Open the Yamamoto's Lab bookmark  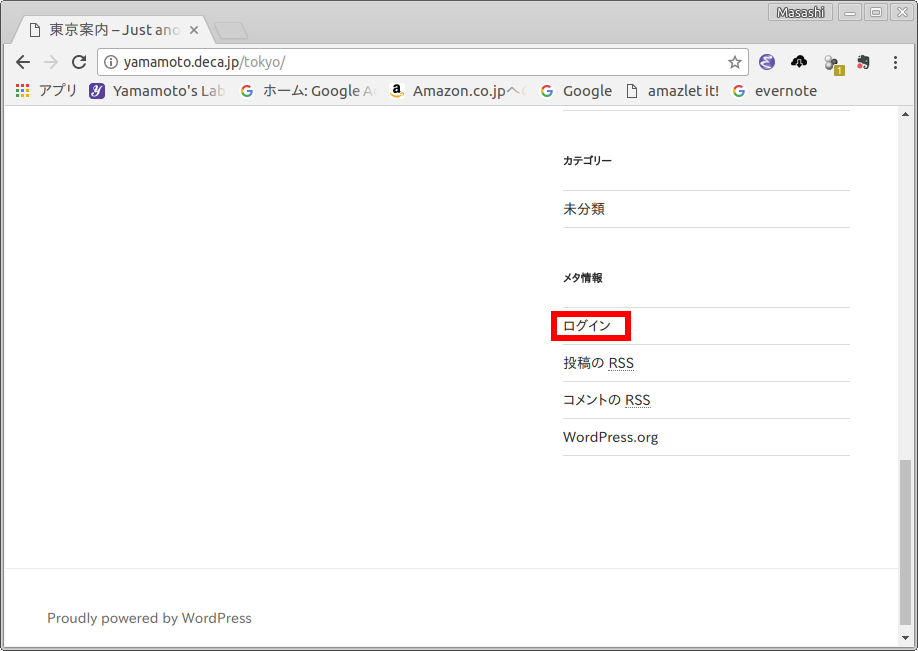pos(157,91)
